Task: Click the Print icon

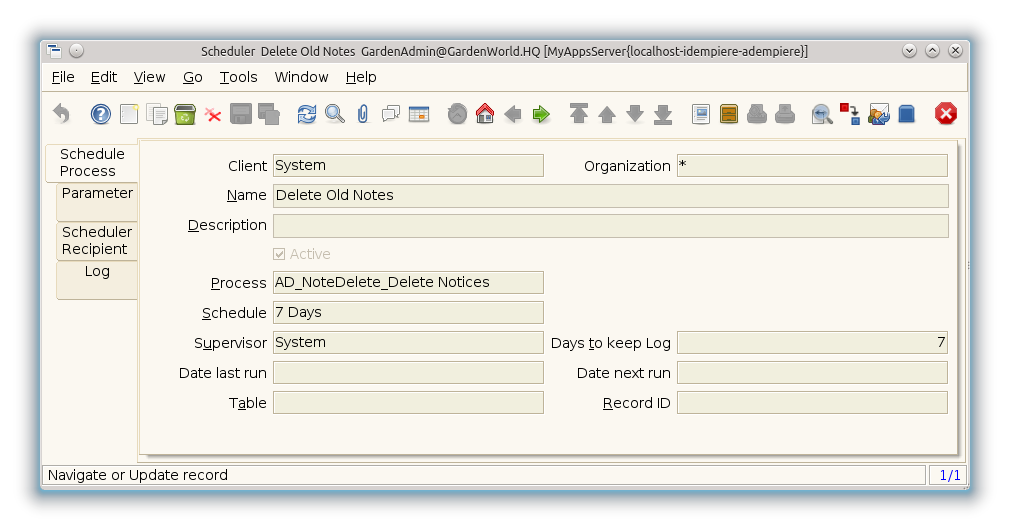Action: coord(785,114)
